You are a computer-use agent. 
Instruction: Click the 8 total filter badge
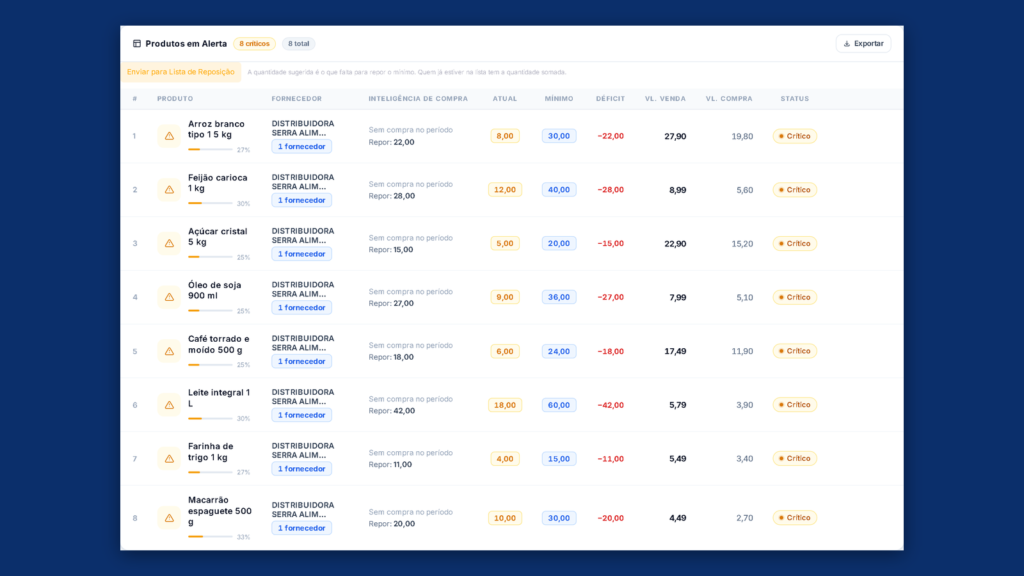[298, 44]
